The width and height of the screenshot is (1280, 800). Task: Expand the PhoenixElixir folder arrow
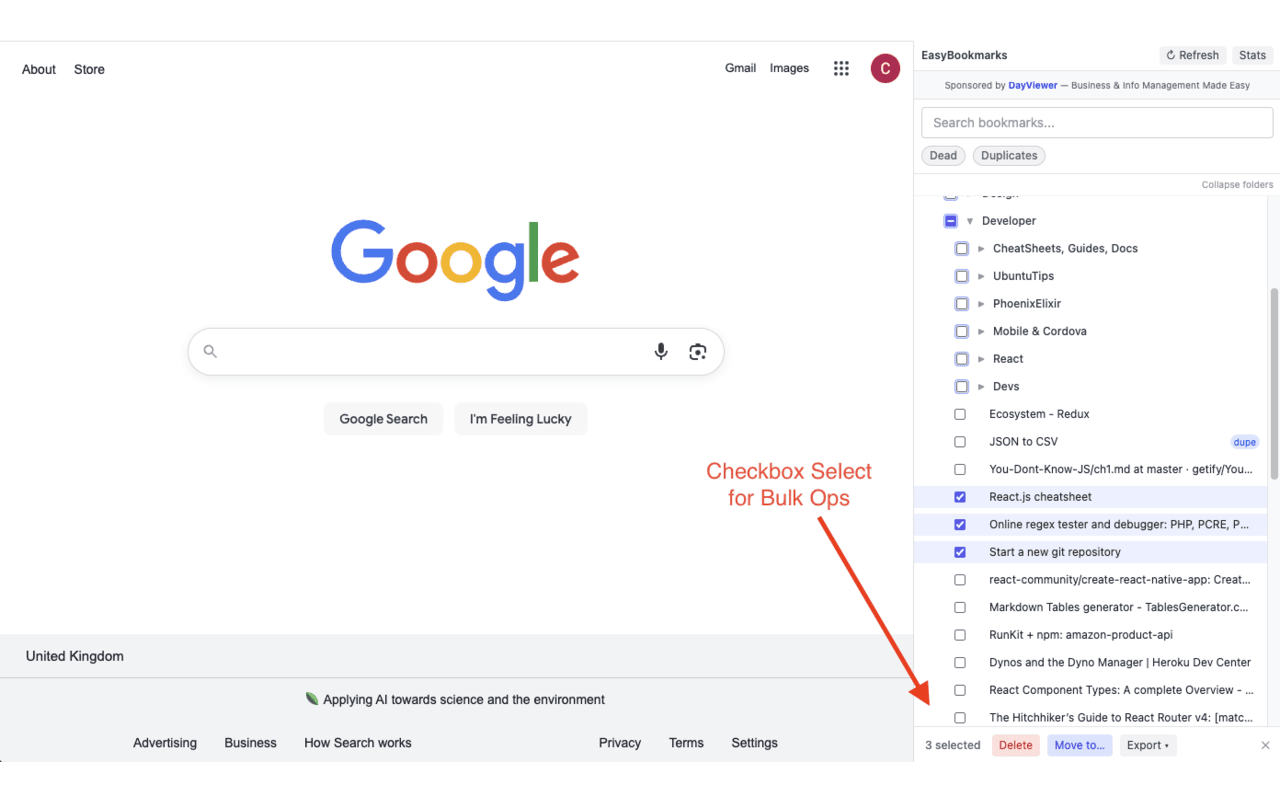(x=981, y=304)
